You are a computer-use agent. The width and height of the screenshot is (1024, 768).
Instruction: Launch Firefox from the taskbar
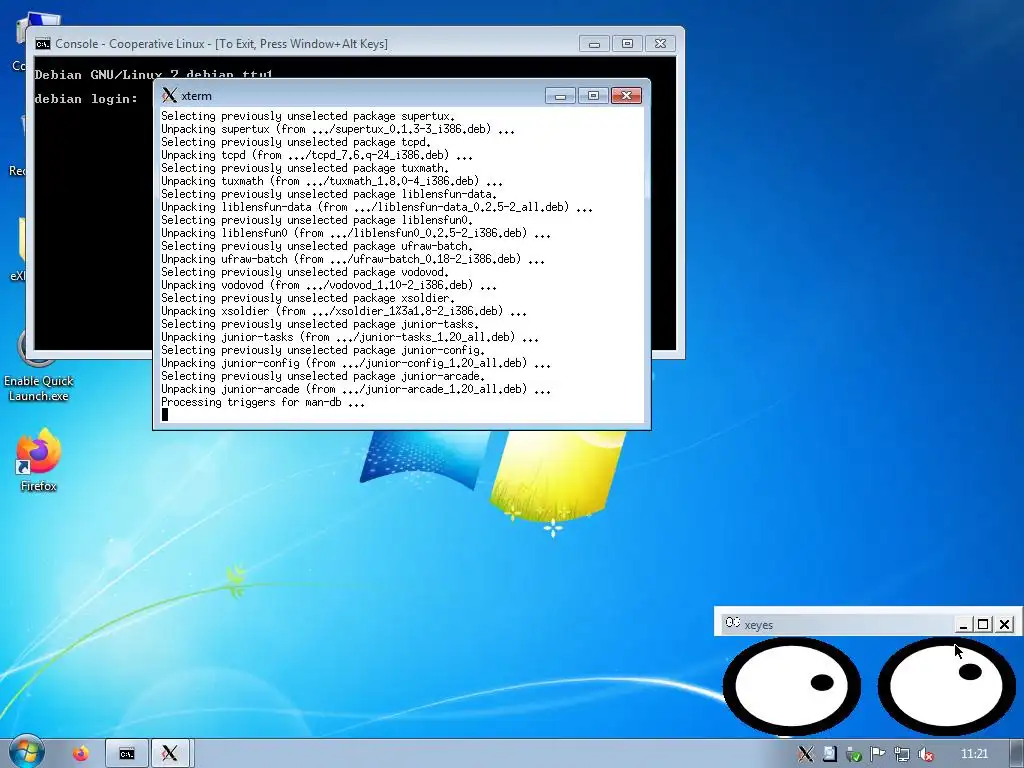(x=81, y=754)
